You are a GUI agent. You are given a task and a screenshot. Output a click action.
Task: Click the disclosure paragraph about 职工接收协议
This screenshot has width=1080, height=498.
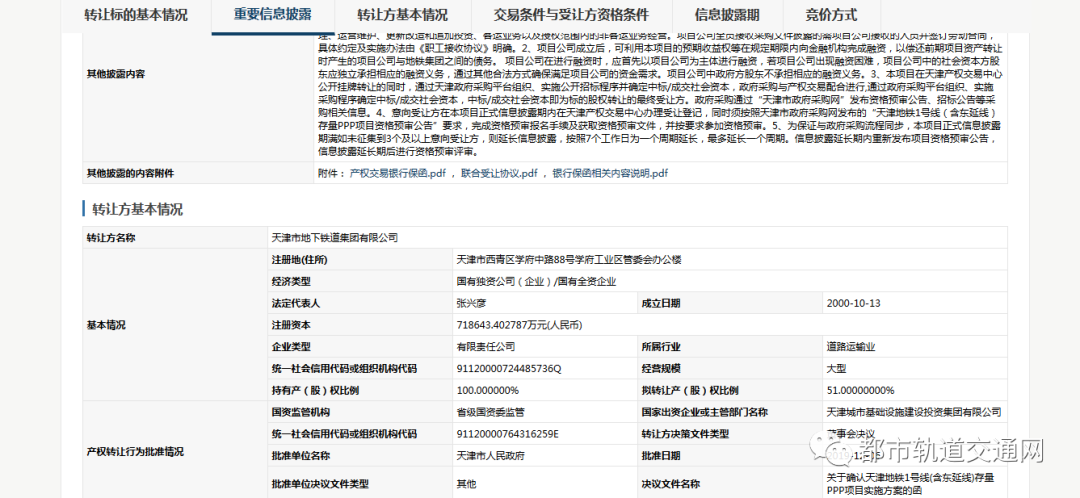tap(660, 94)
